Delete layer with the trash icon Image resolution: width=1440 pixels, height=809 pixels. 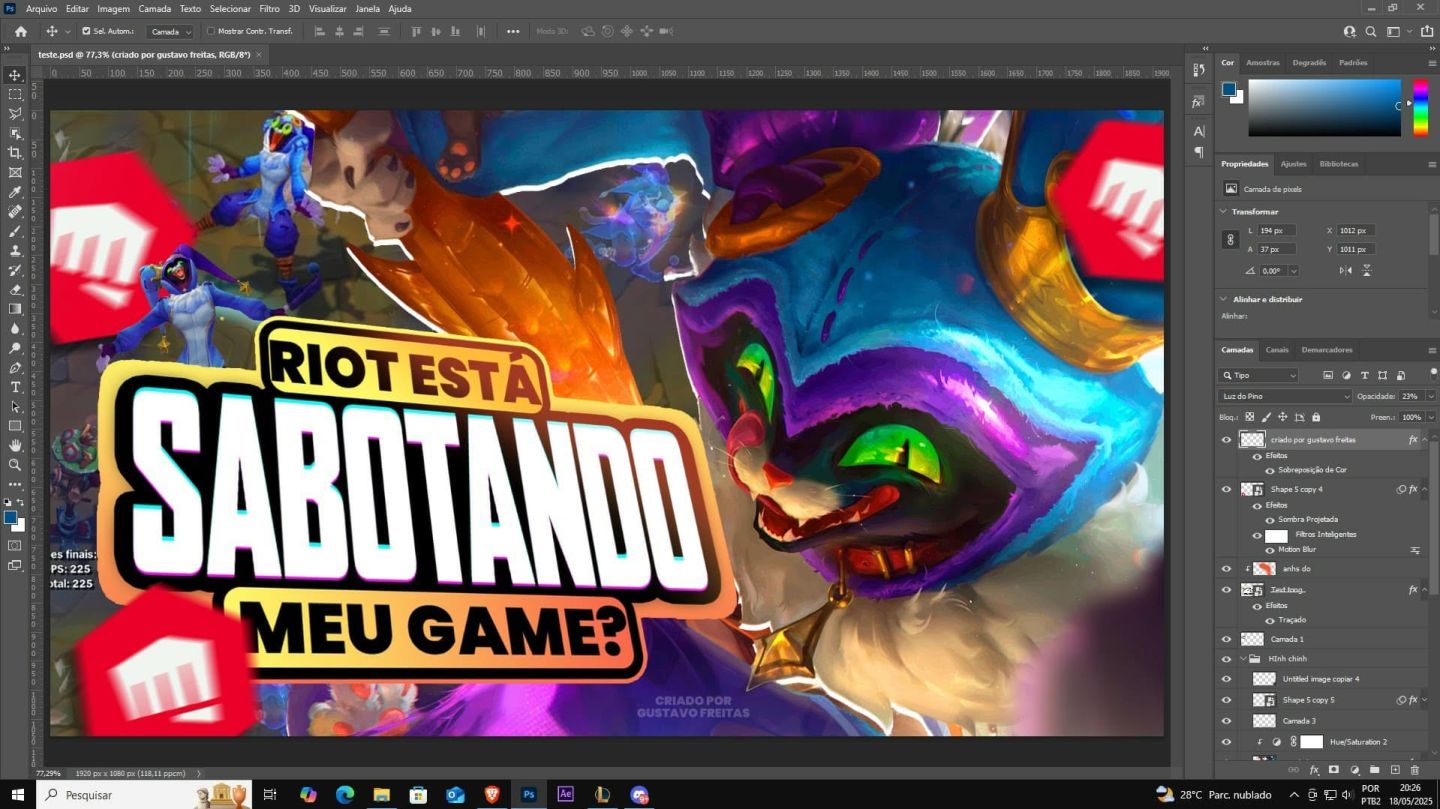point(1414,770)
